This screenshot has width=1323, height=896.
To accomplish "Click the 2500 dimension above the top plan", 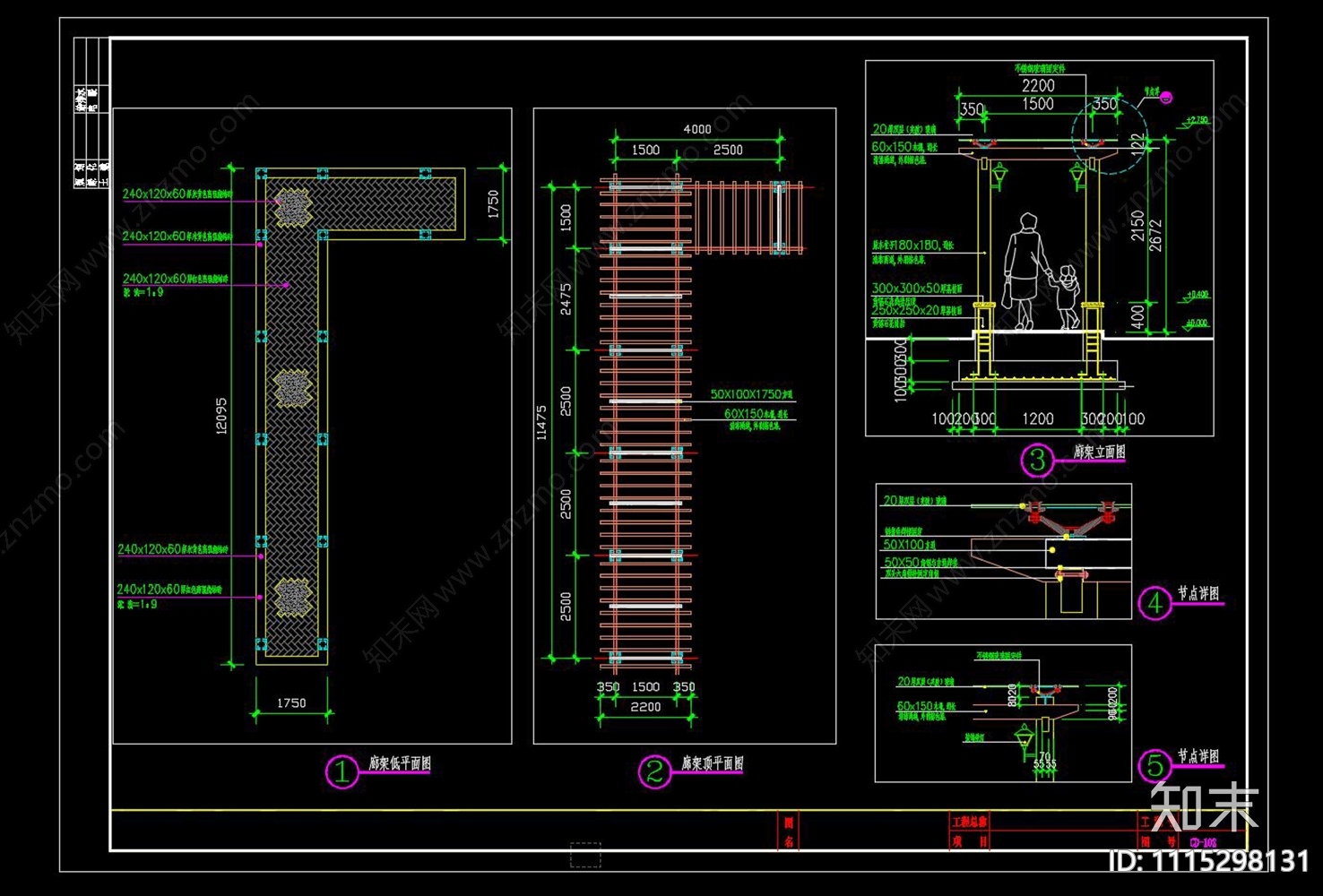I will click(728, 150).
